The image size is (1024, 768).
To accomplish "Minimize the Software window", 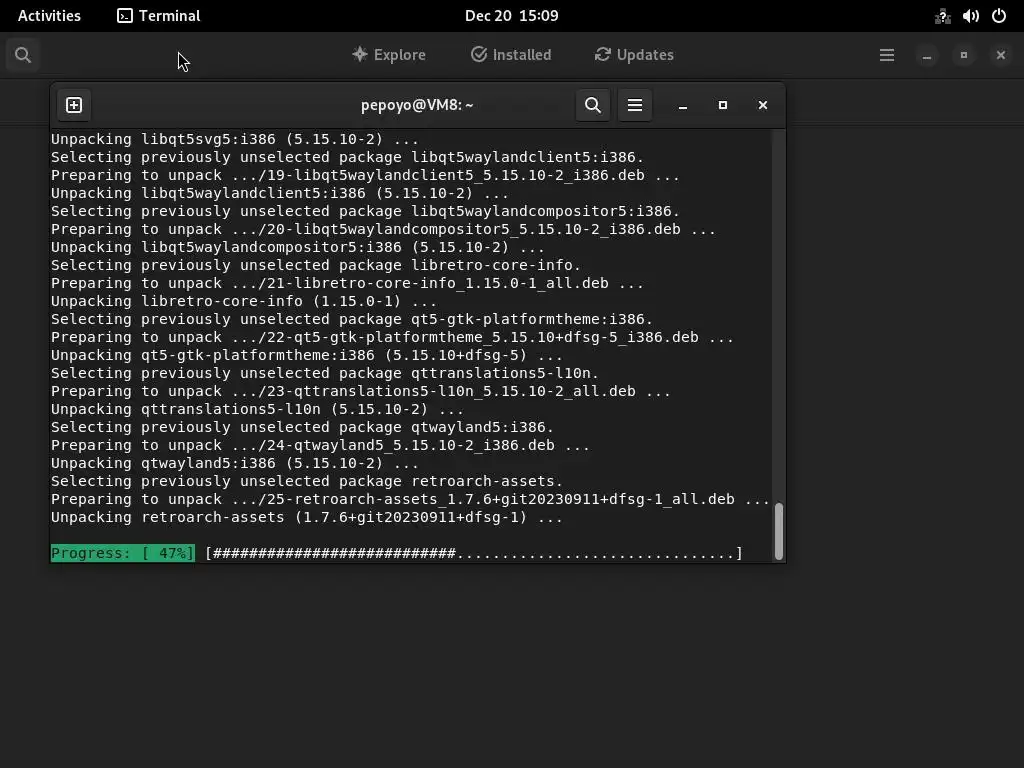I will click(x=926, y=55).
